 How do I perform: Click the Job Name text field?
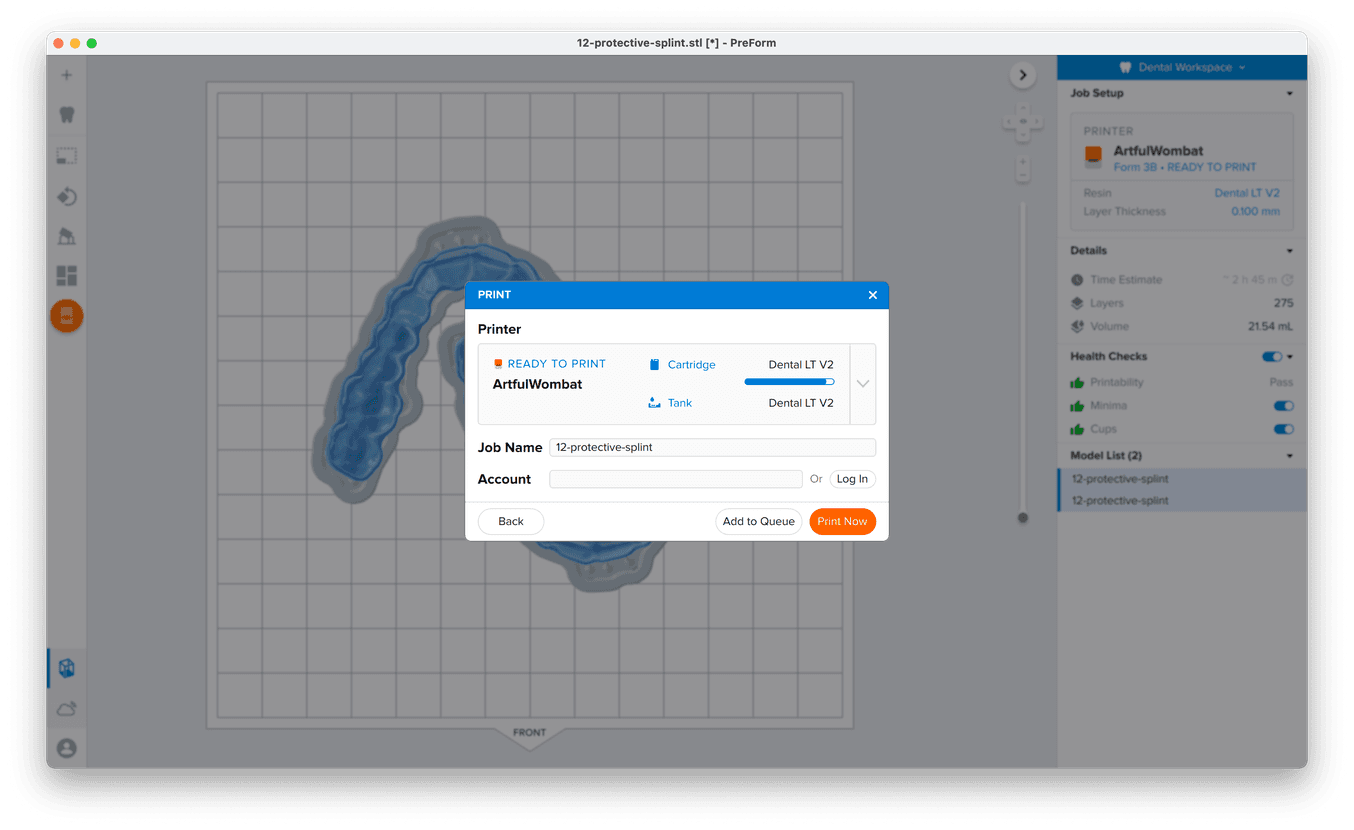point(712,447)
